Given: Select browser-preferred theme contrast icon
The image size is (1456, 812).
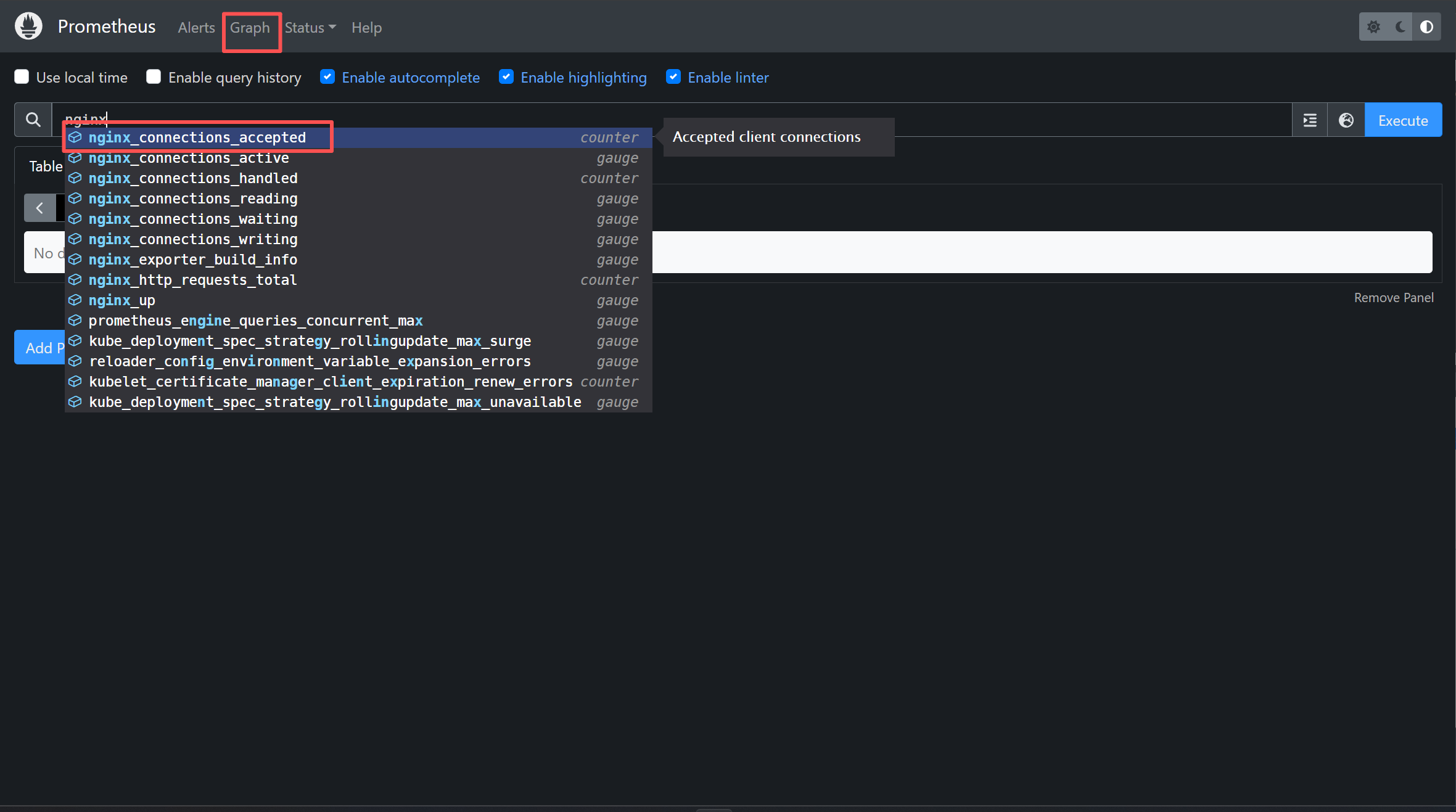Looking at the screenshot, I should click(x=1427, y=27).
